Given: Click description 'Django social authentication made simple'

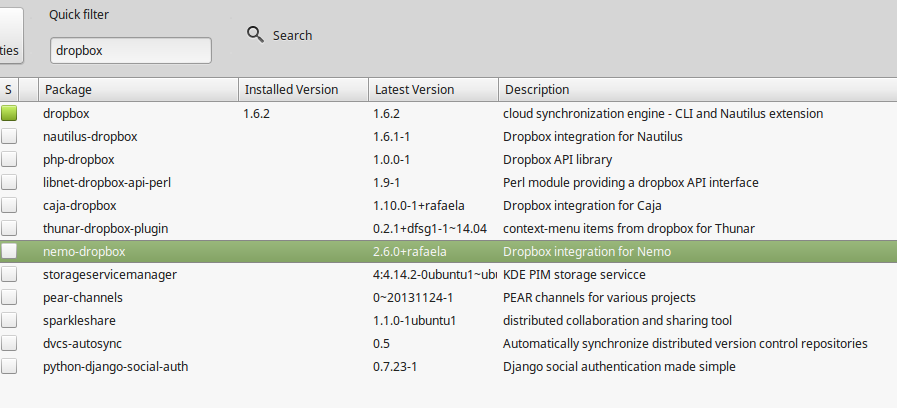Looking at the screenshot, I should click(x=619, y=366).
